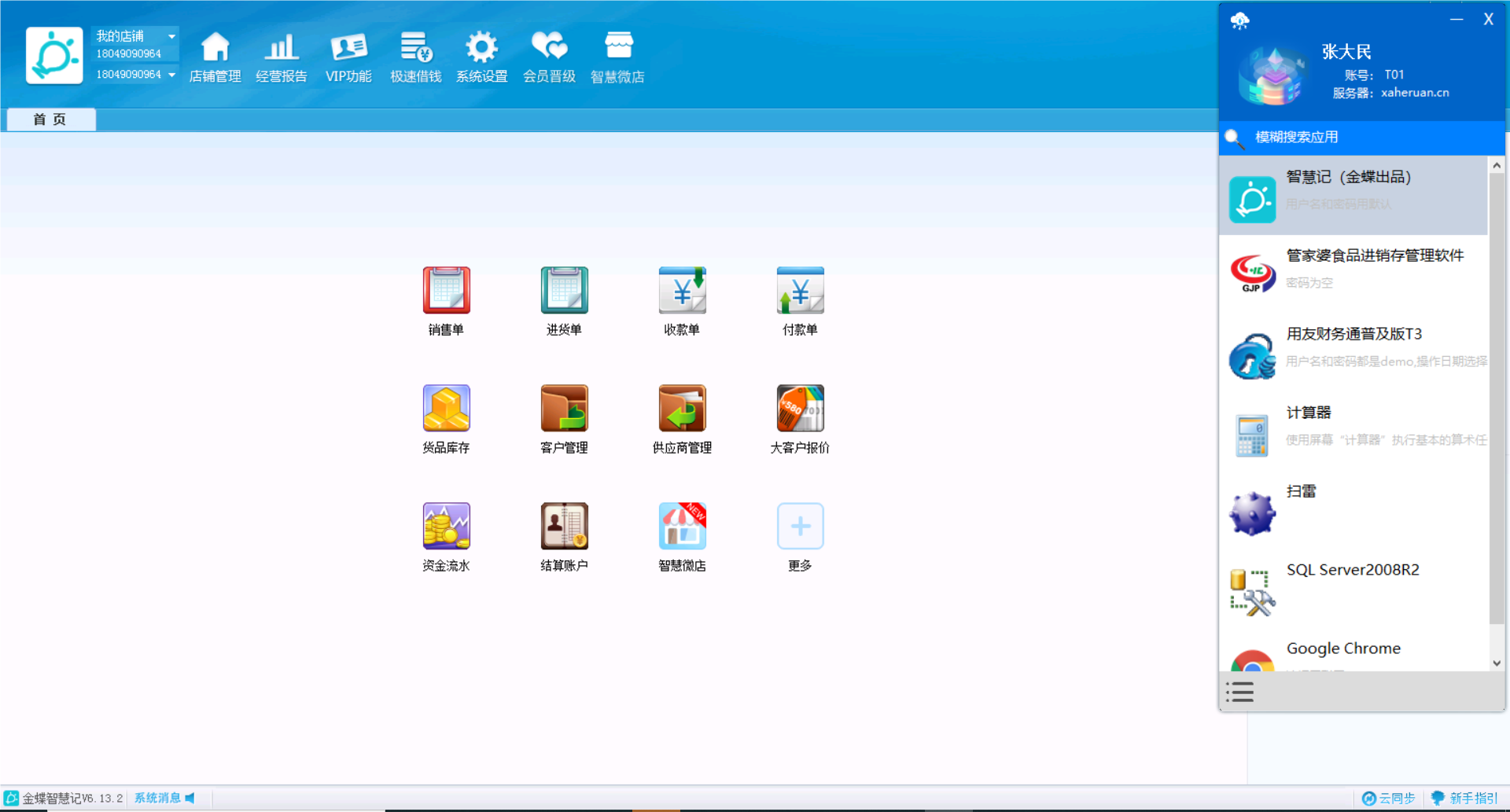Expand the 我的店铺 shop dropdown
This screenshot has height=812, width=1510.
click(x=171, y=36)
